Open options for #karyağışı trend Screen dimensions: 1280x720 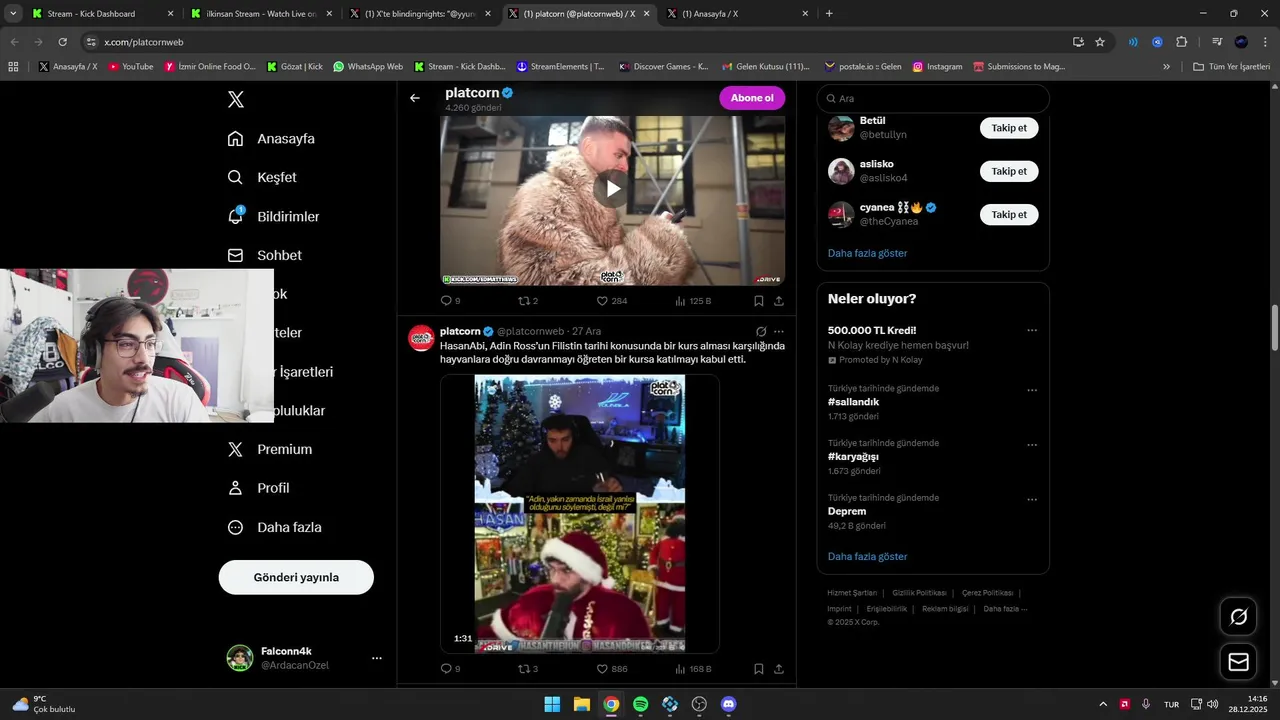coord(1032,445)
